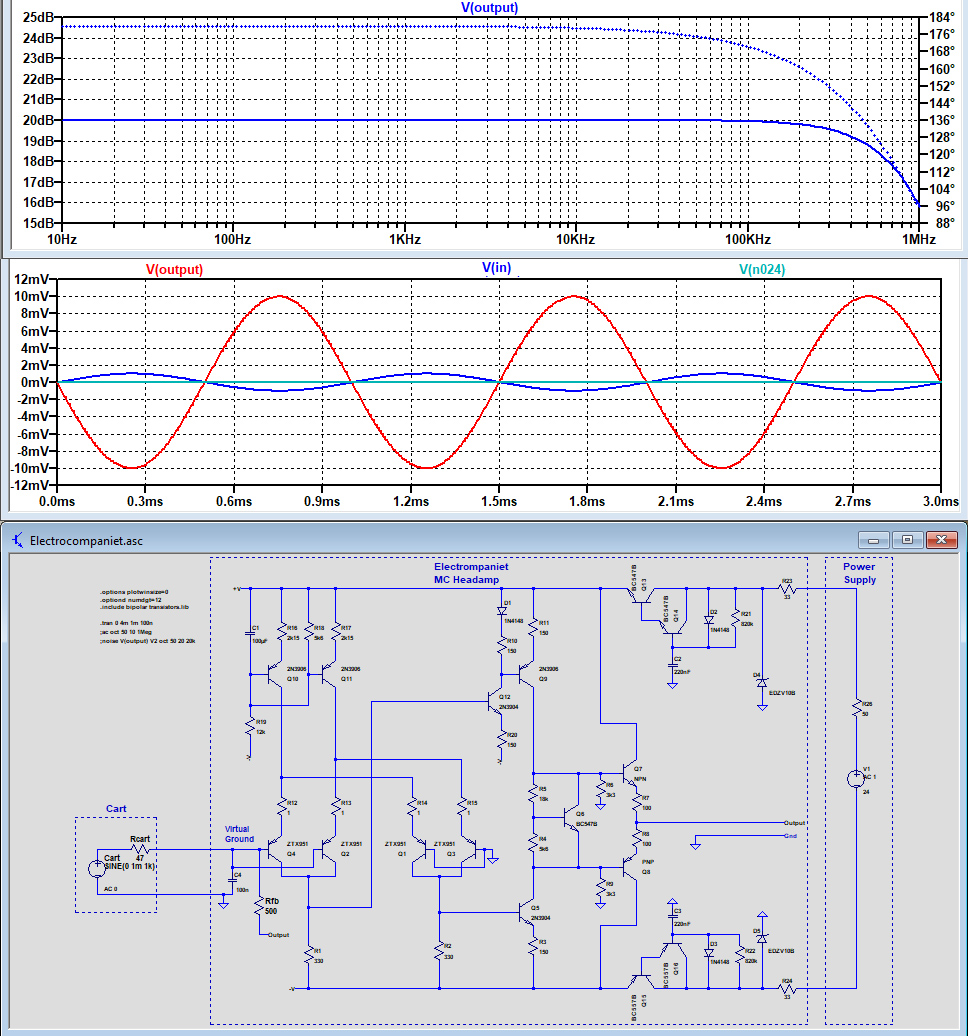Select the C4 100n capacitor
The height and width of the screenshot is (1036, 968).
click(x=233, y=880)
